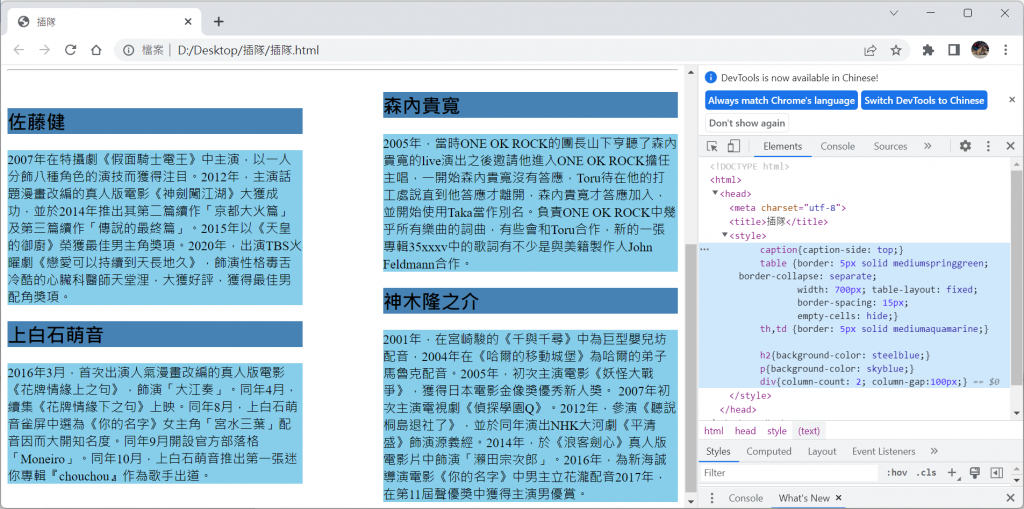1024x509 pixels.
Task: Dismiss the DevTools language notification bar
Action: [x=1012, y=100]
